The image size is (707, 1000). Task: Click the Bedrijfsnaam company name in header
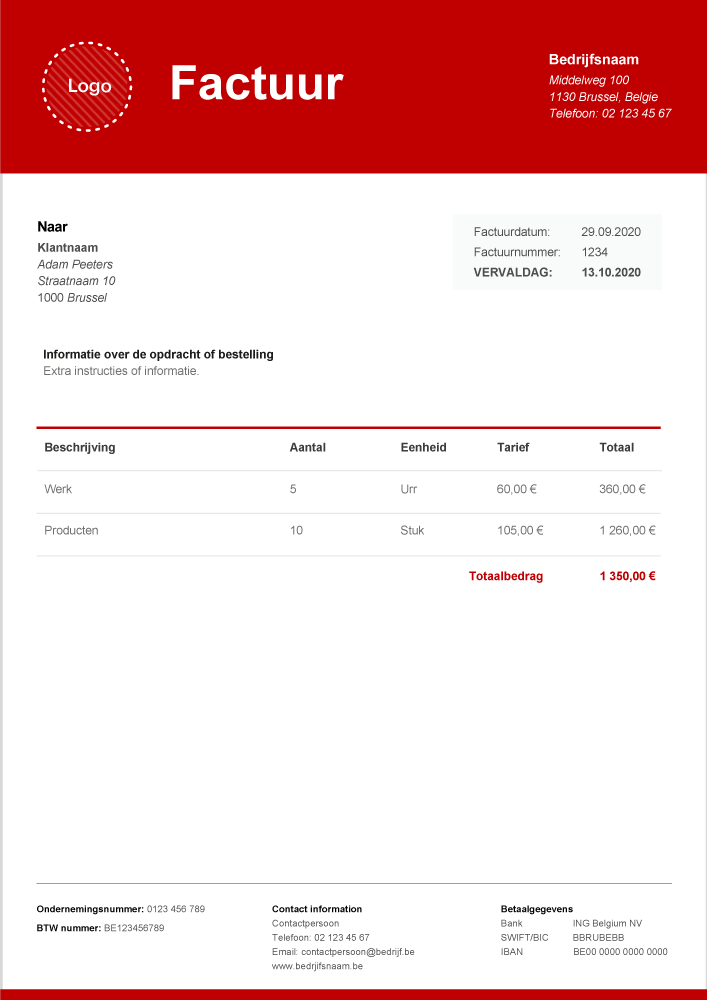point(593,60)
